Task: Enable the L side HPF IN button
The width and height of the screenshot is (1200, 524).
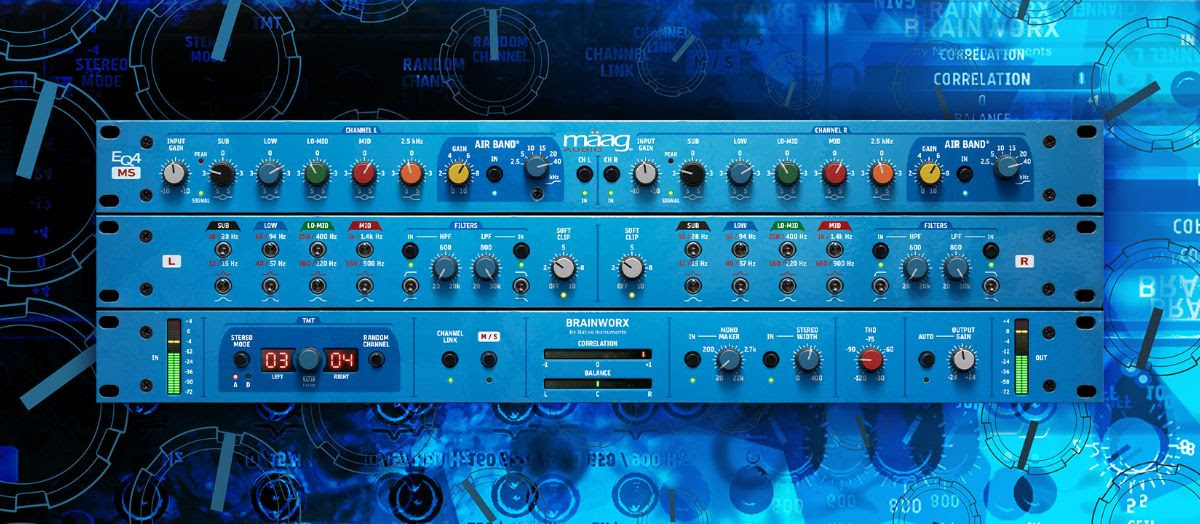Action: [410, 250]
